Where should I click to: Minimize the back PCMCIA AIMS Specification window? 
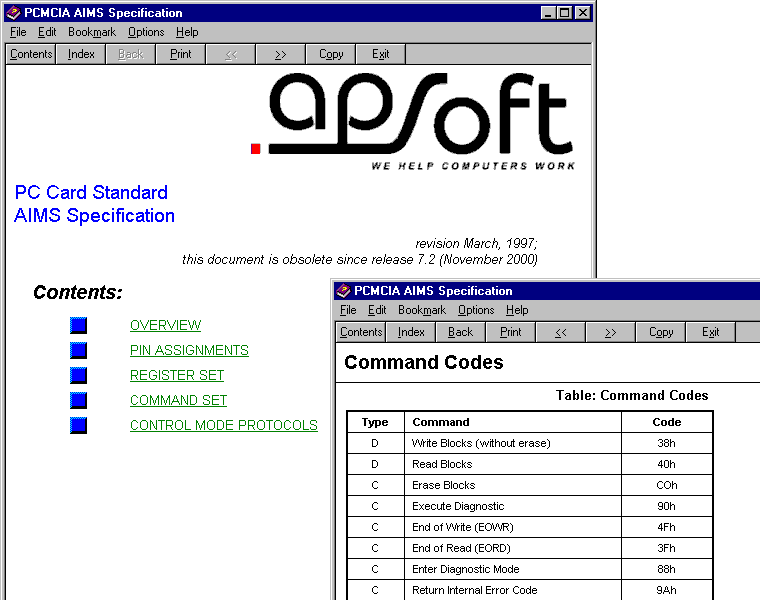click(548, 13)
